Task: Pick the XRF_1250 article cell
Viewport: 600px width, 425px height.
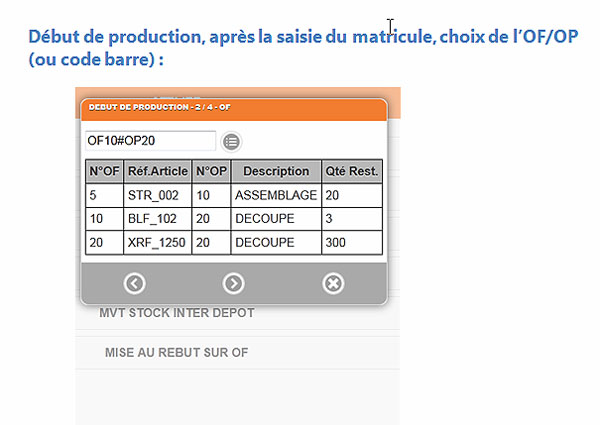Action: click(157, 243)
